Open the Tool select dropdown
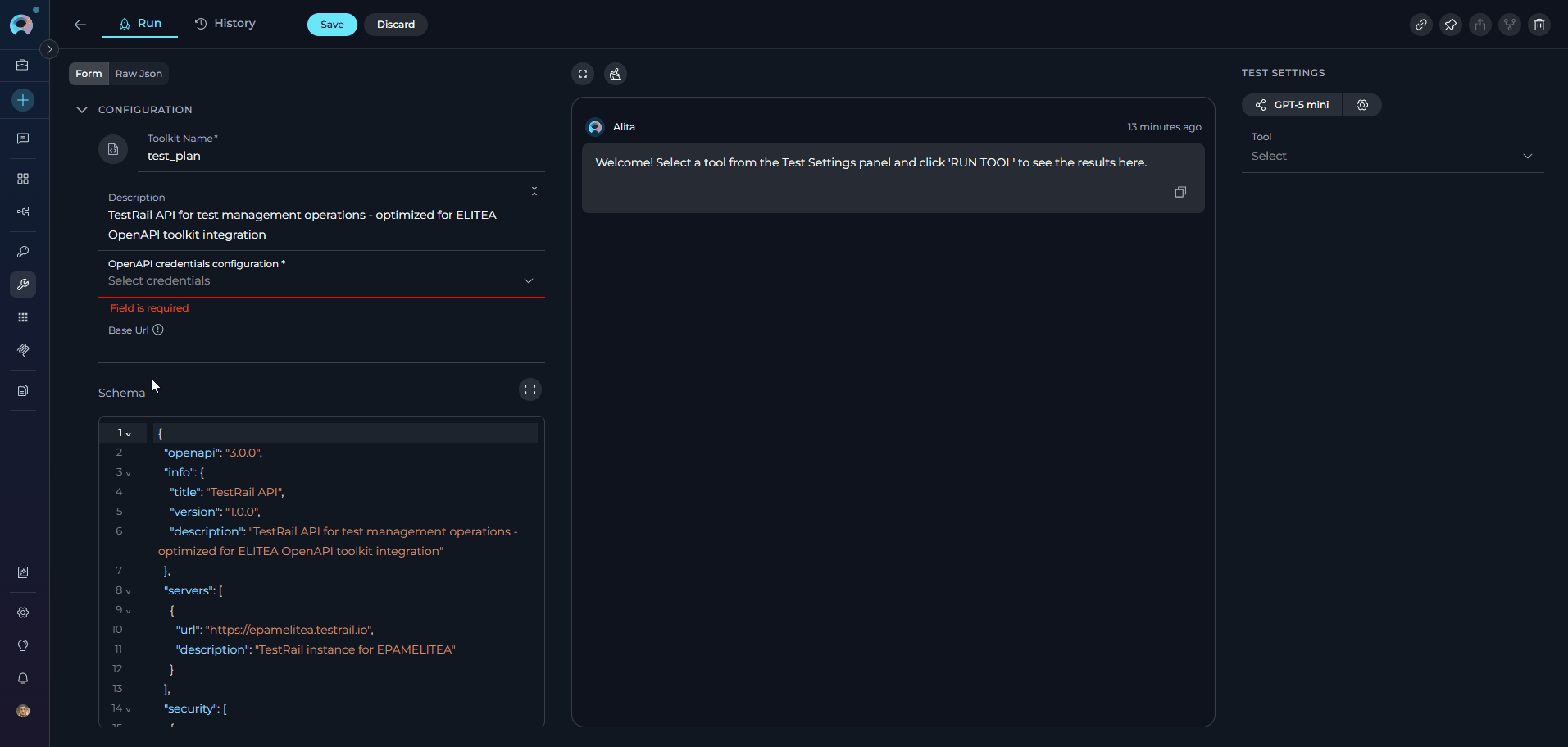 tap(1391, 156)
